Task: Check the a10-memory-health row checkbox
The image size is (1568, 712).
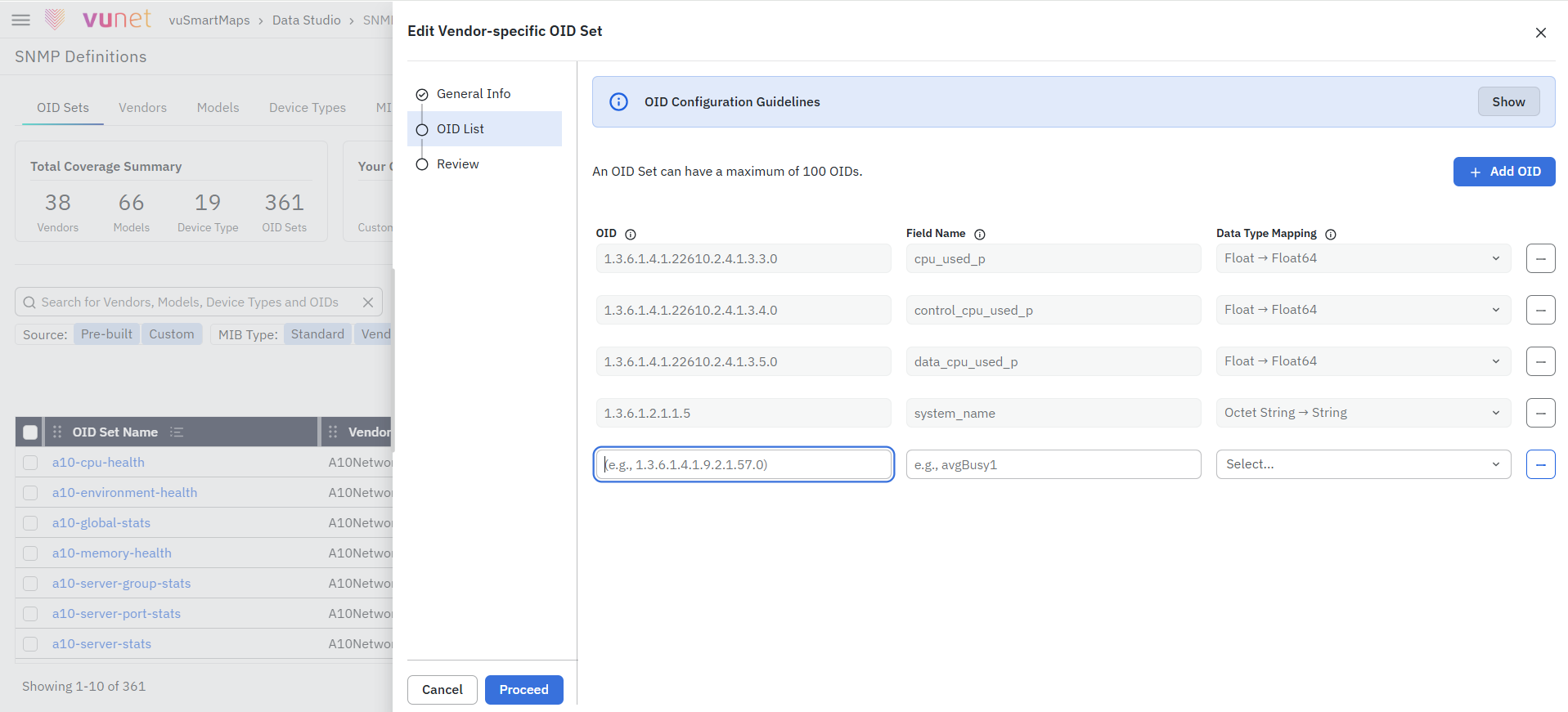Action: tap(30, 553)
